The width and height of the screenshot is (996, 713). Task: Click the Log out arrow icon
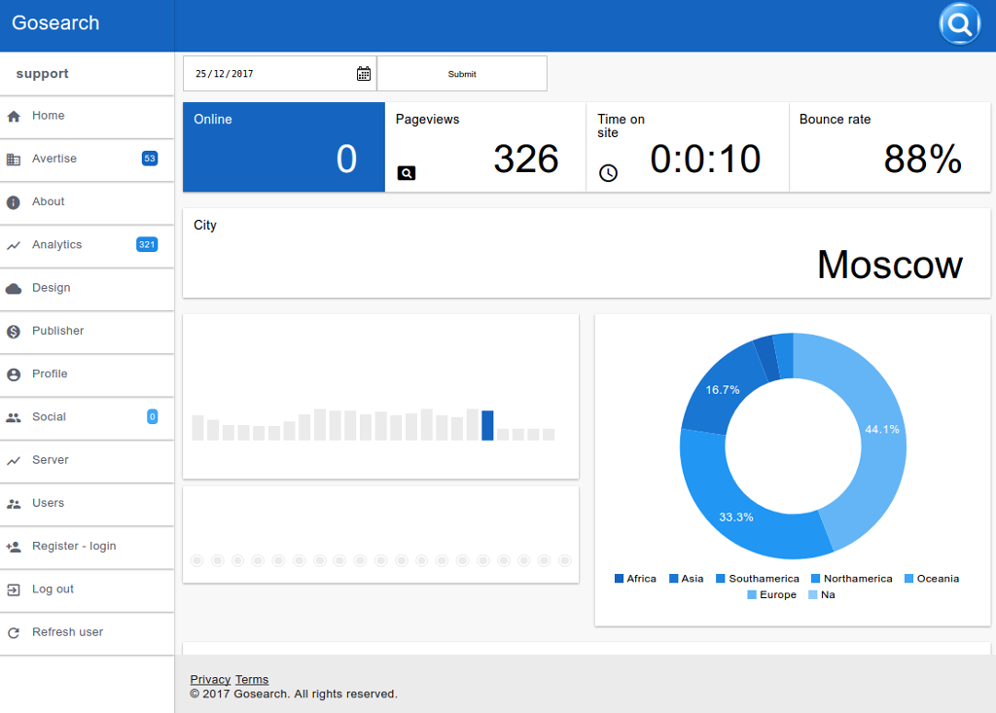click(x=14, y=590)
